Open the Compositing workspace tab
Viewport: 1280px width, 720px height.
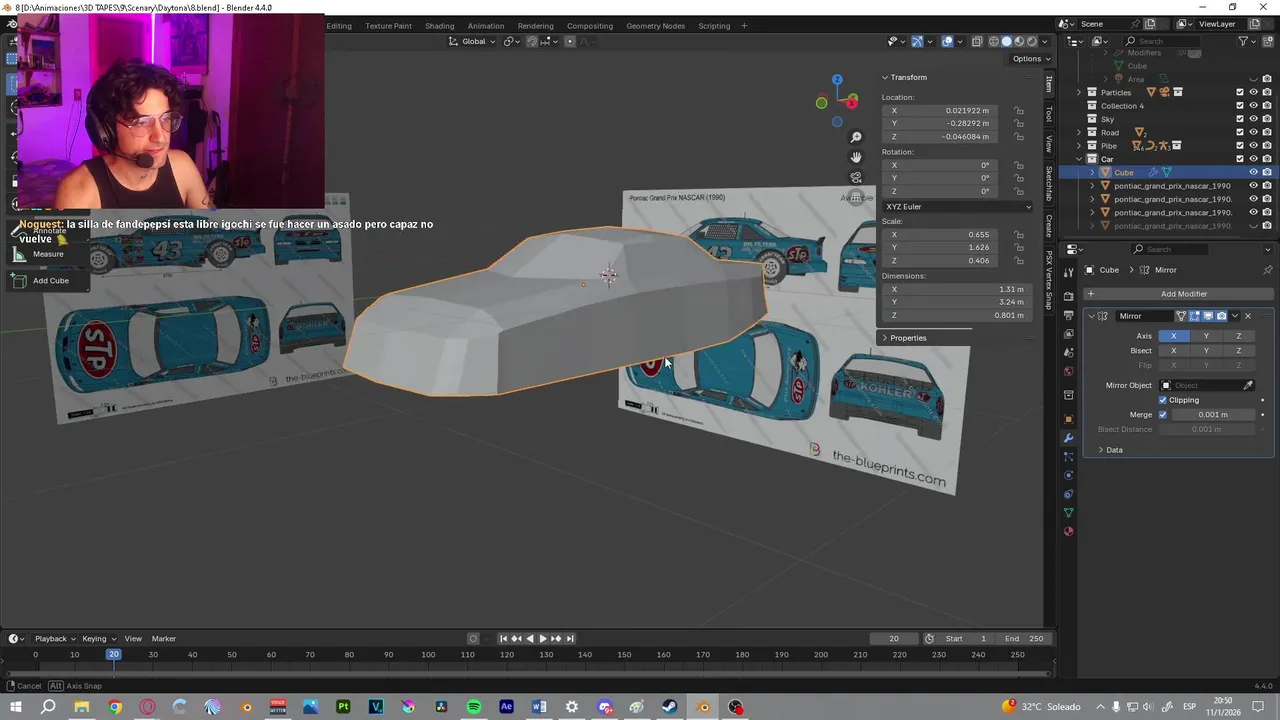pyautogui.click(x=590, y=26)
